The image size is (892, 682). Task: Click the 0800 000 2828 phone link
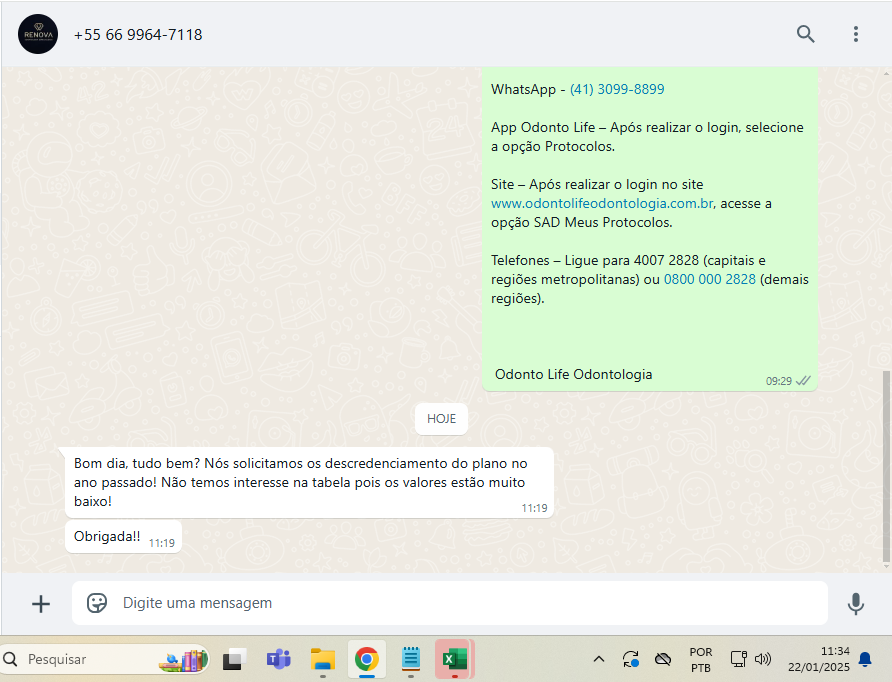click(709, 279)
